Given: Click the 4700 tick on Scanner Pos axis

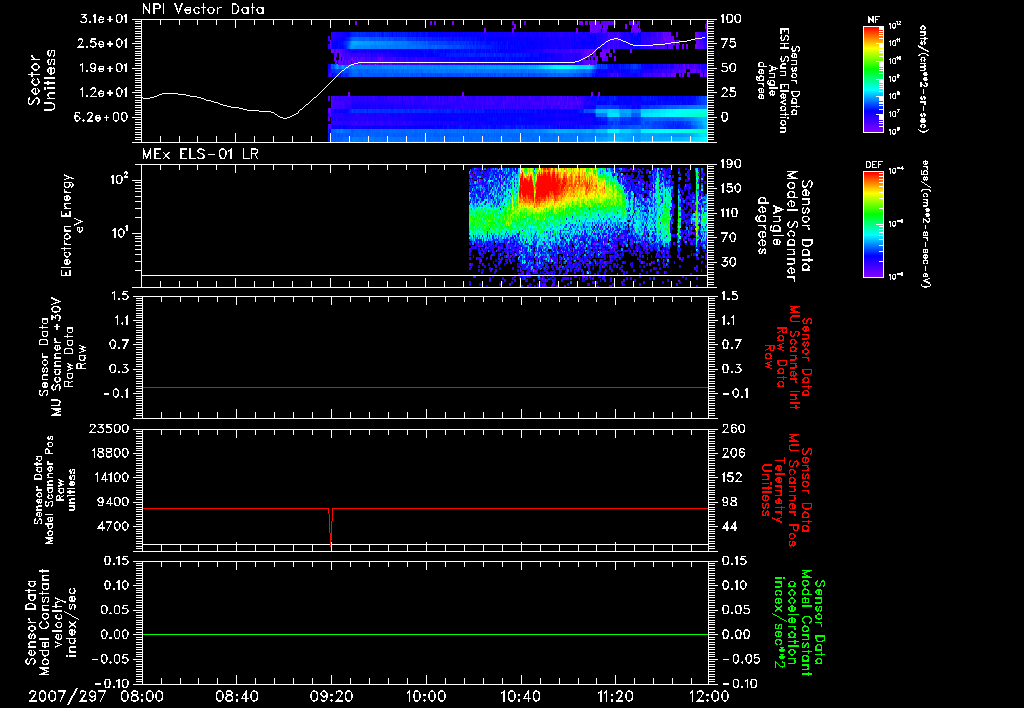Looking at the screenshot, I should point(112,526).
